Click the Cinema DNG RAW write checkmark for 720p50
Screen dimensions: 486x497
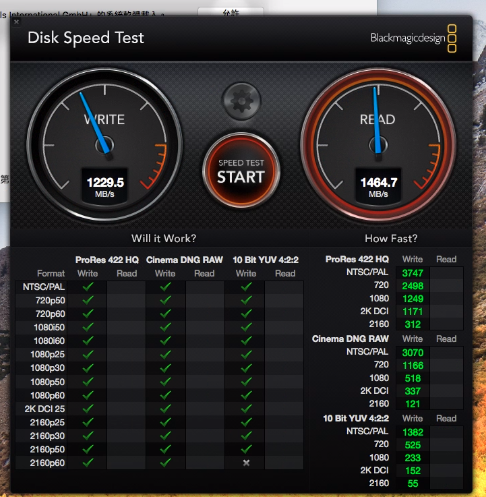point(165,300)
